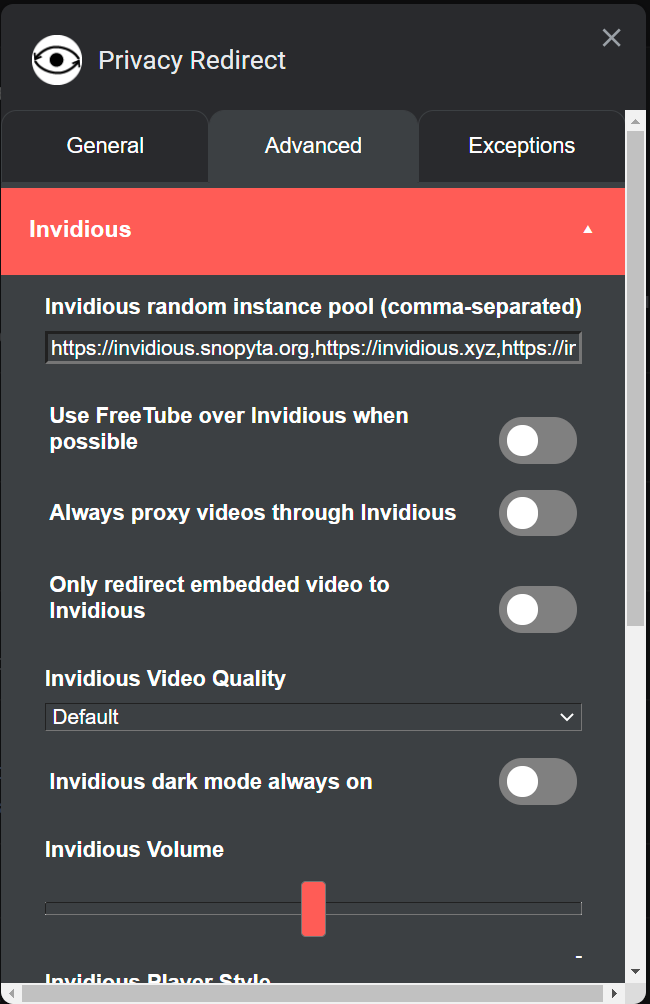The width and height of the screenshot is (650, 1004).
Task: Click the Invidious Volume slider handle
Action: pos(313,908)
